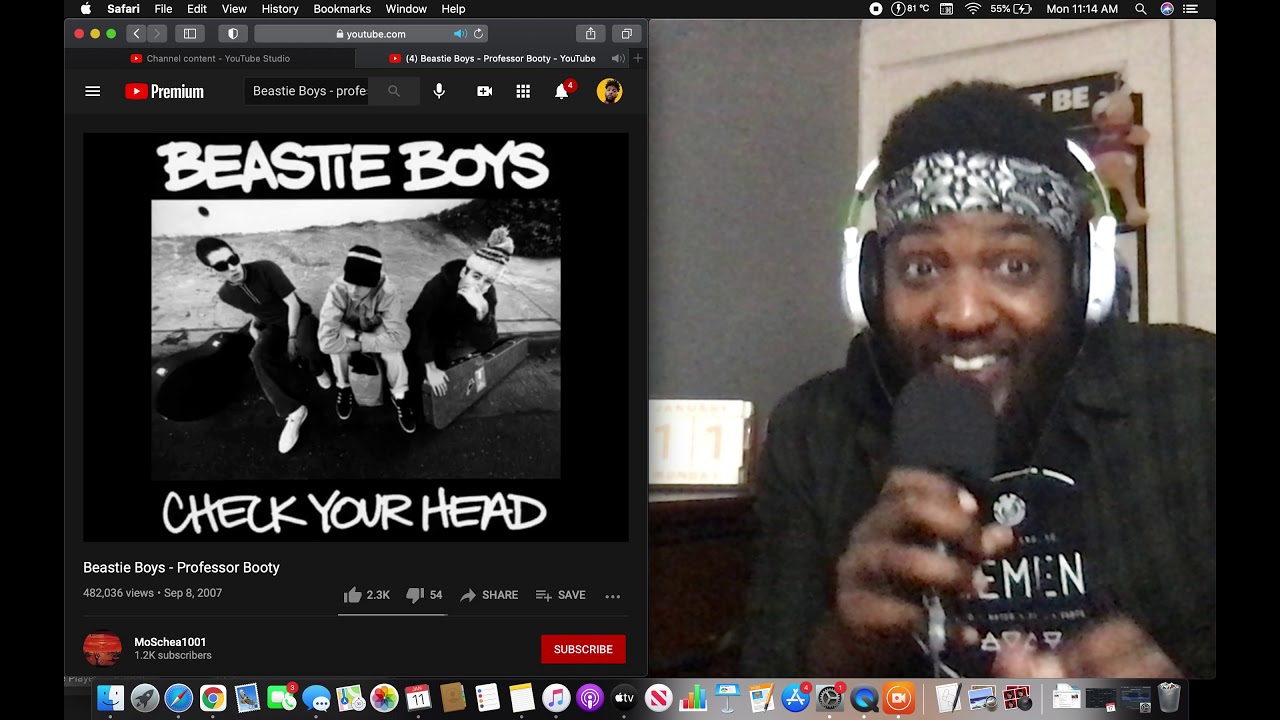Screen dimensions: 1280x720
Task: Open the Safari share sheet
Action: coord(591,33)
